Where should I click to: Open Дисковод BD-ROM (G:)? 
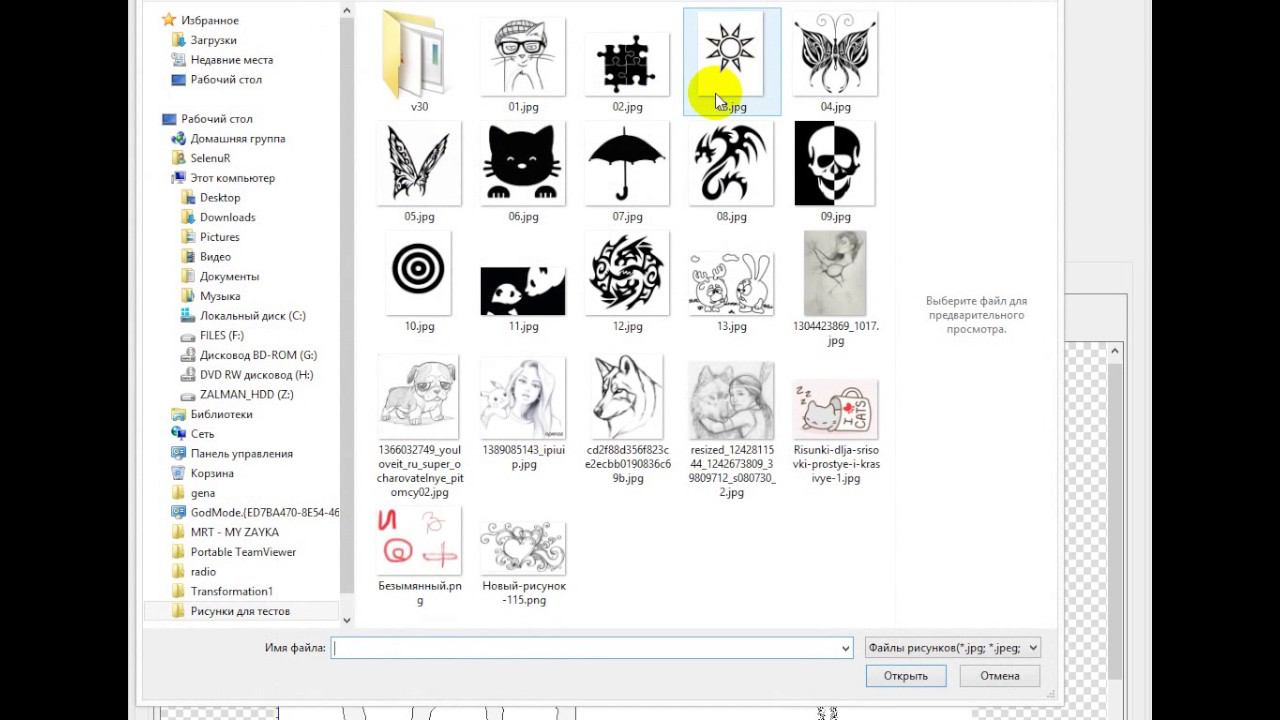(258, 355)
